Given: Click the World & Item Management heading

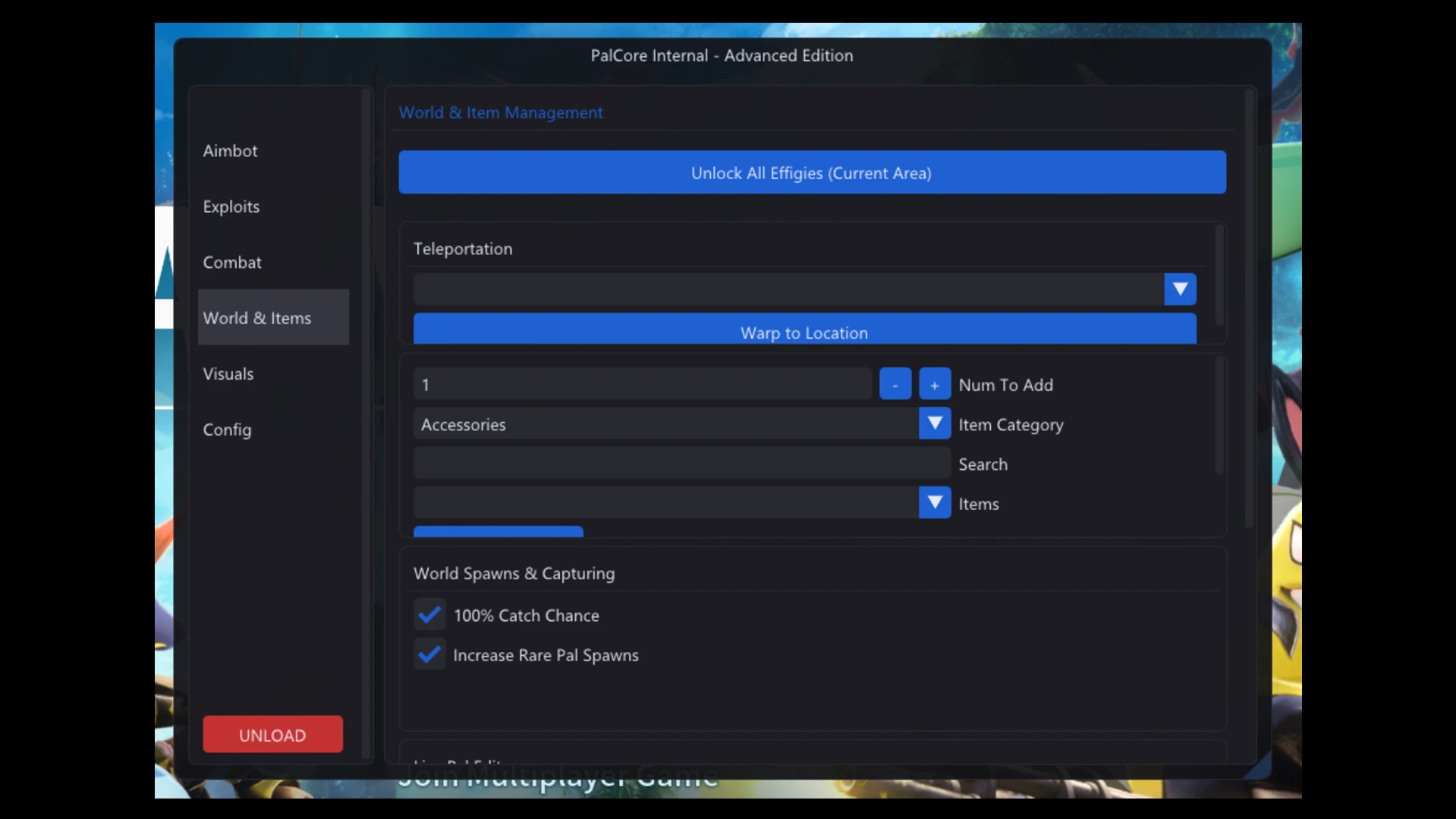Looking at the screenshot, I should pyautogui.click(x=501, y=112).
